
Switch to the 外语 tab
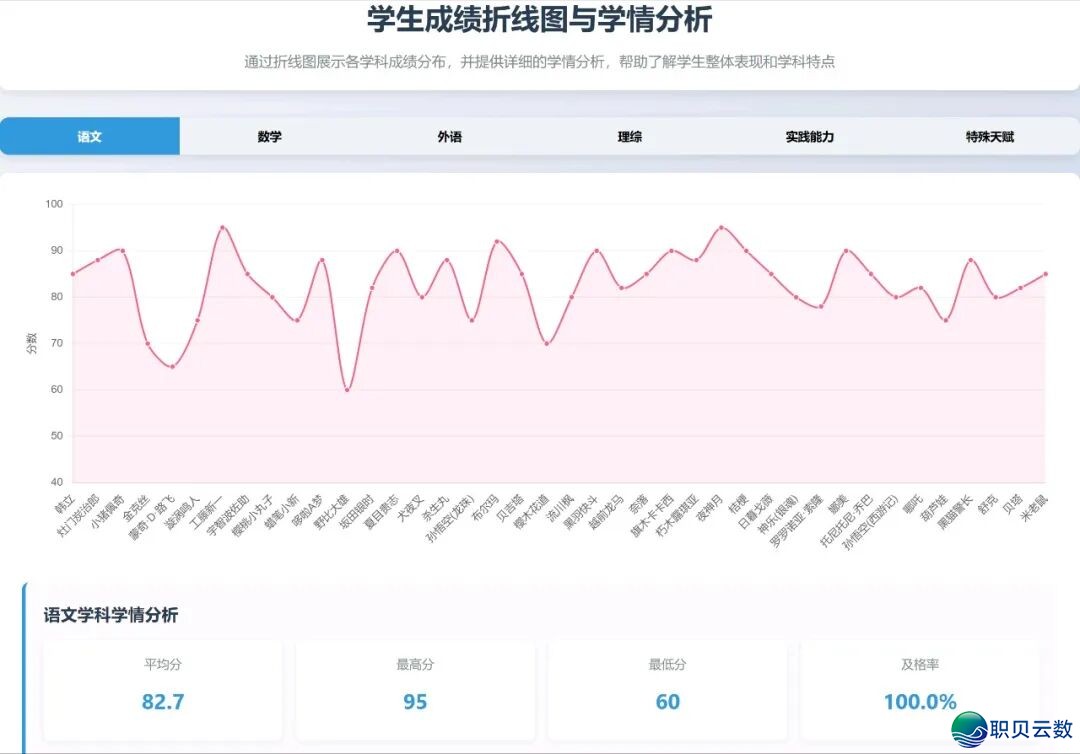450,136
